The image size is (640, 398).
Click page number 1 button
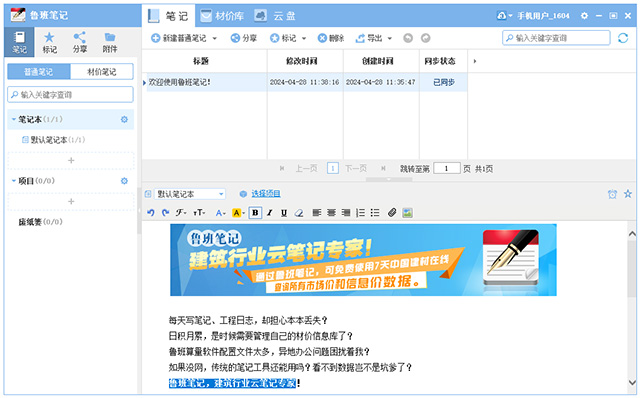(x=333, y=168)
